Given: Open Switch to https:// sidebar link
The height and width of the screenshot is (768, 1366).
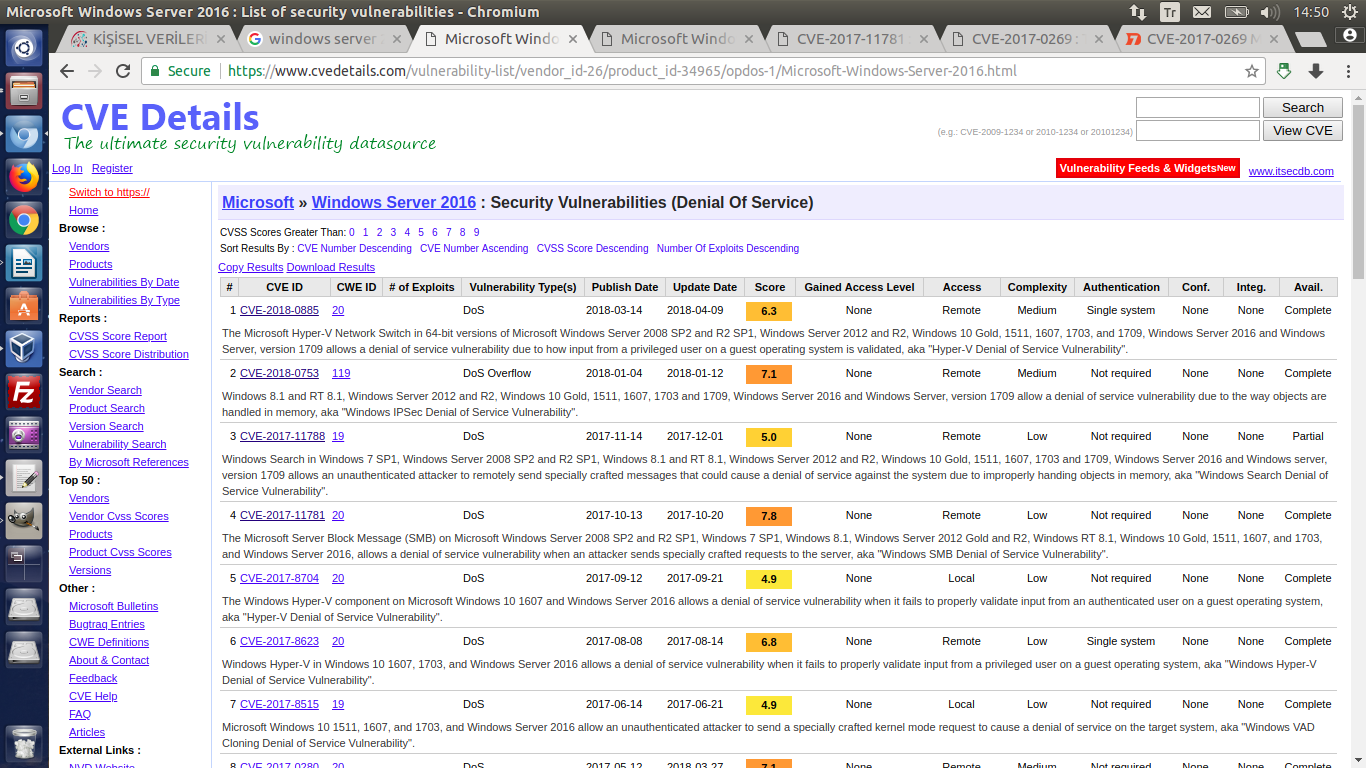Looking at the screenshot, I should [x=109, y=192].
